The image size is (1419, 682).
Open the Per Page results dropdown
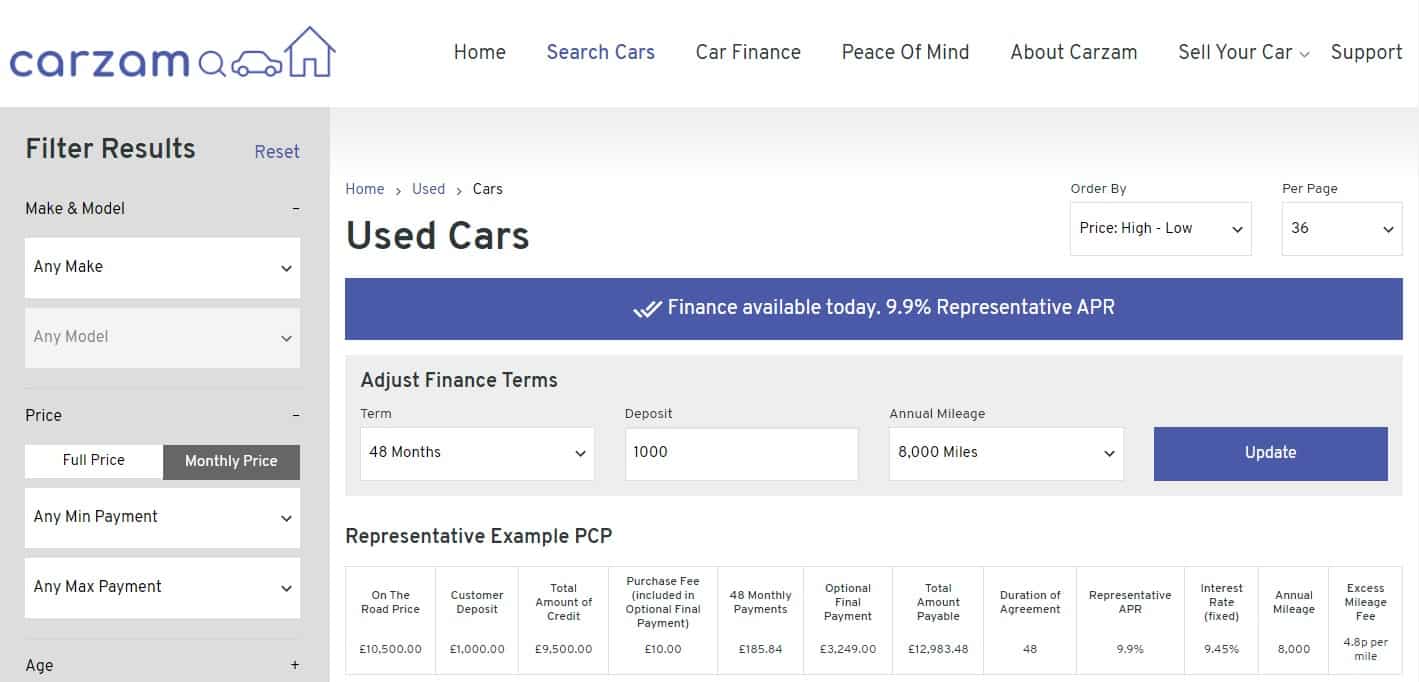point(1342,229)
